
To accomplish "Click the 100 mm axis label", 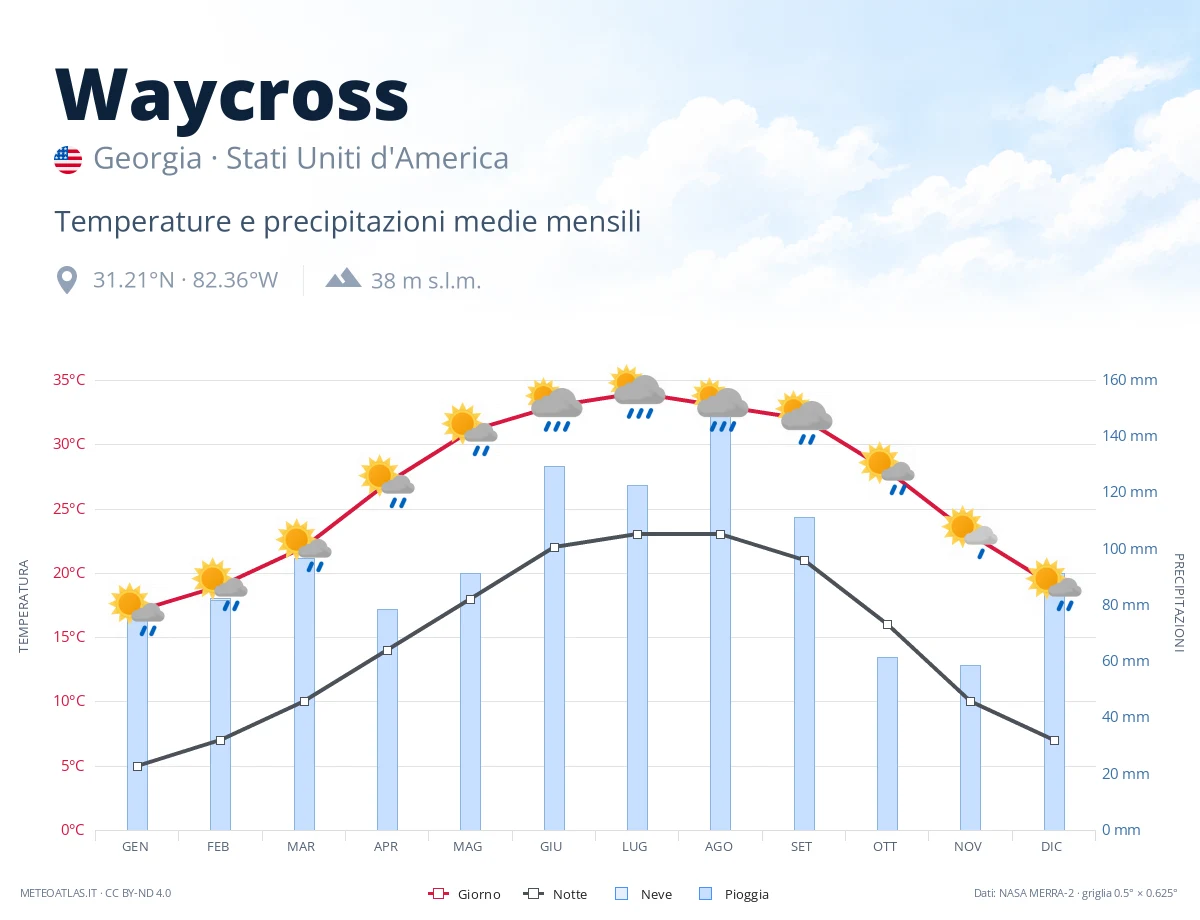I will pos(1130,549).
